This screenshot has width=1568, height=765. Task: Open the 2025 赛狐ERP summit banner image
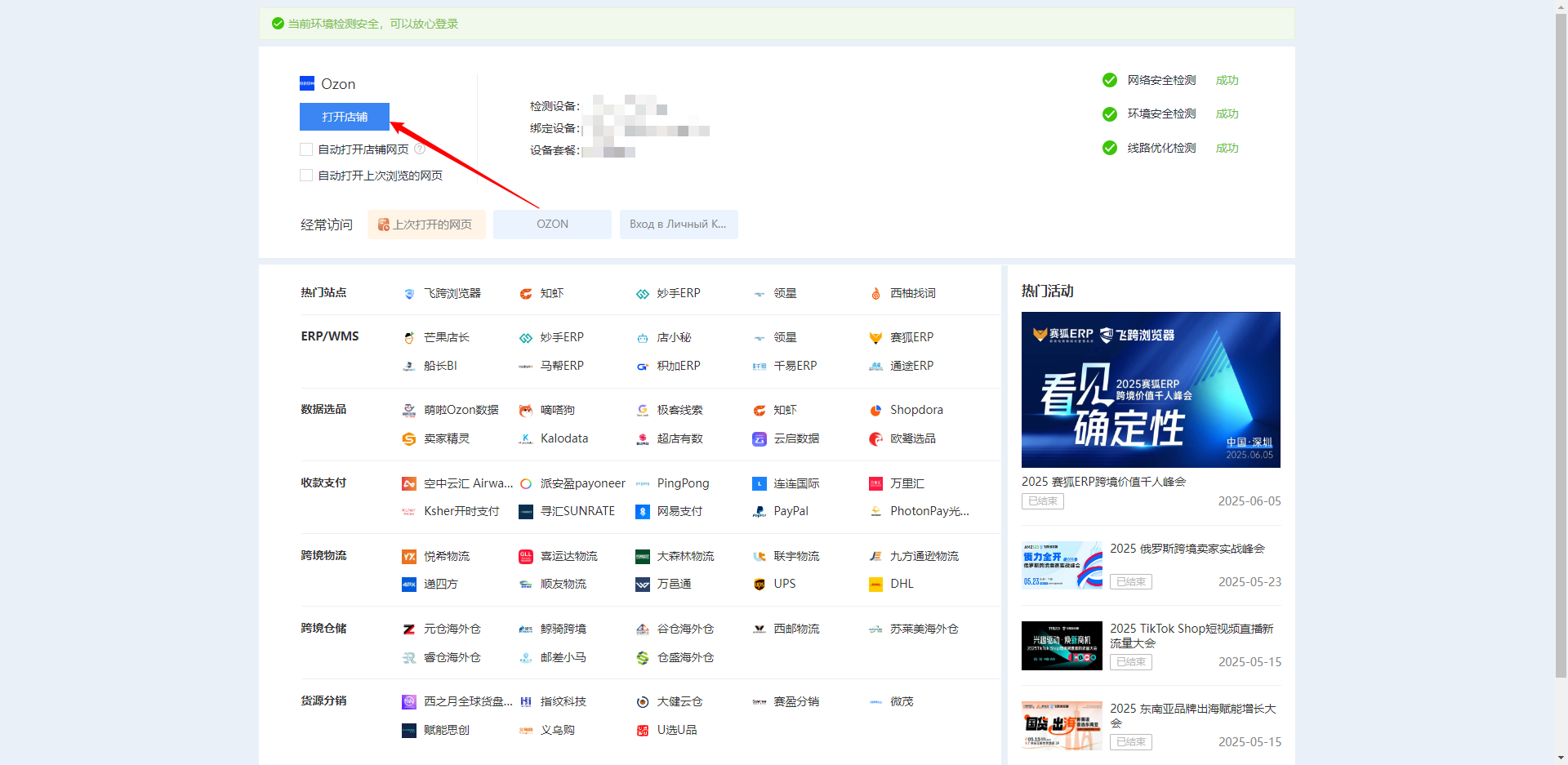1150,389
